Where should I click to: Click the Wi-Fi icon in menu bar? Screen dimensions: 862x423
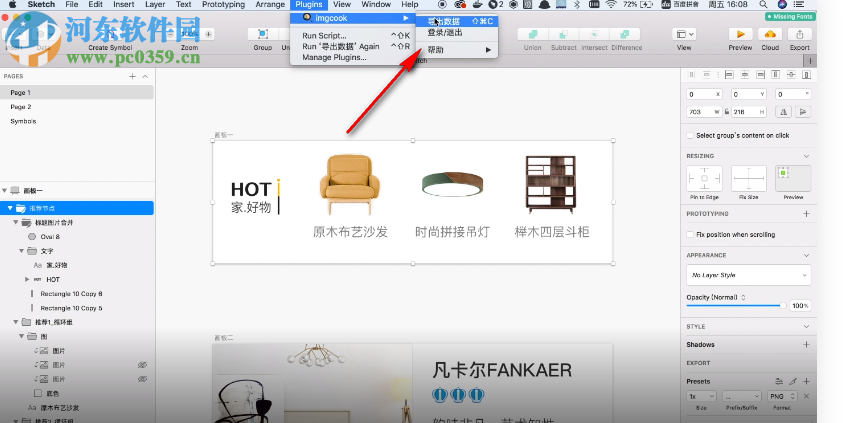610,4
